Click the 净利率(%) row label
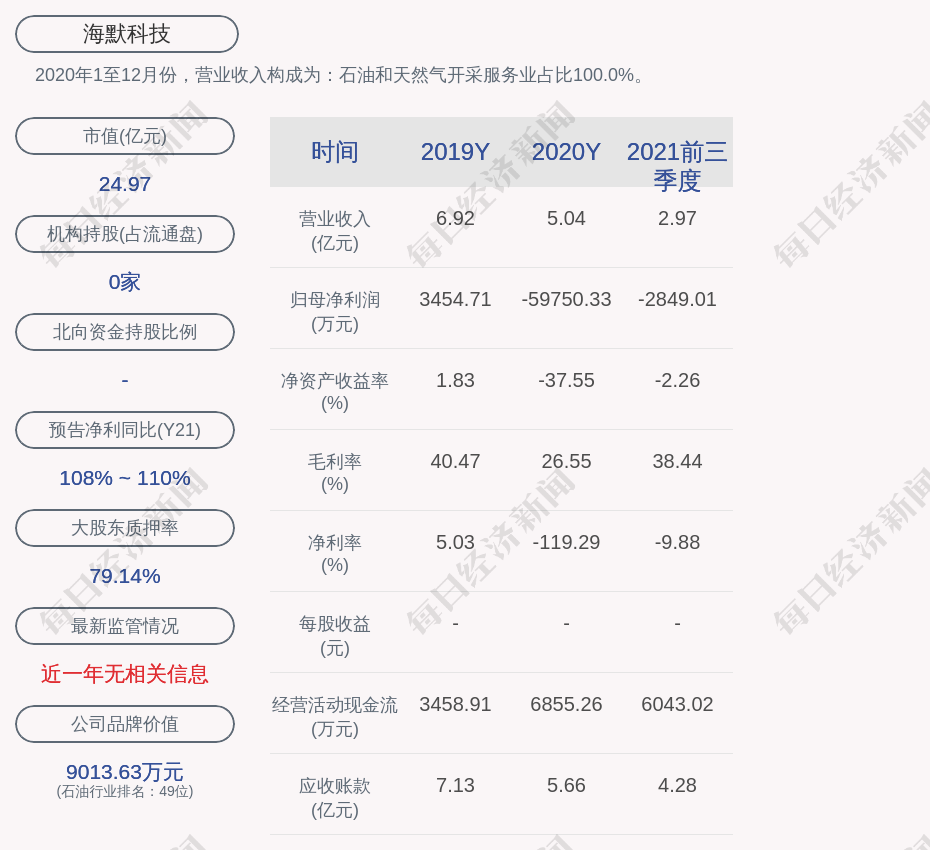930x850 pixels. click(x=335, y=553)
